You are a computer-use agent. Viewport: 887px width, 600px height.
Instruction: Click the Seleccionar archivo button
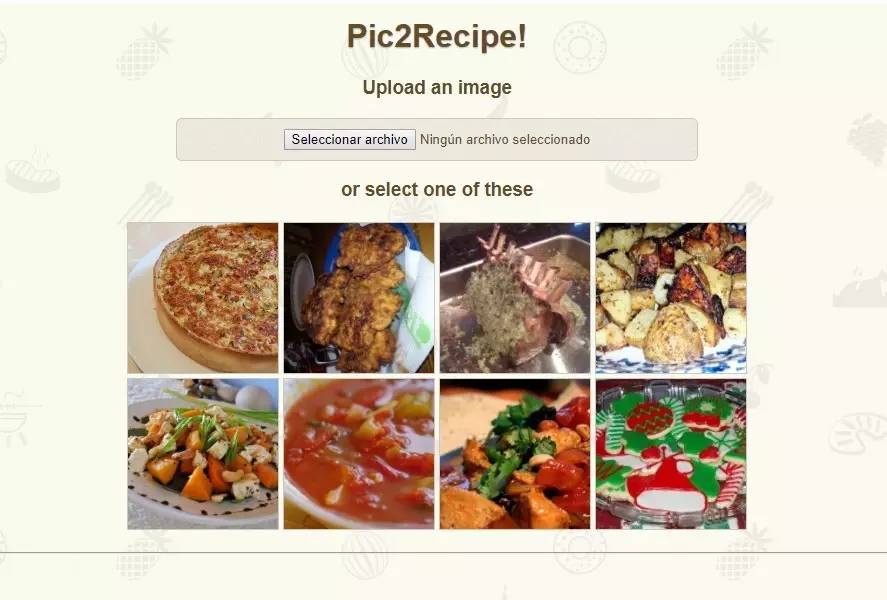tap(350, 140)
